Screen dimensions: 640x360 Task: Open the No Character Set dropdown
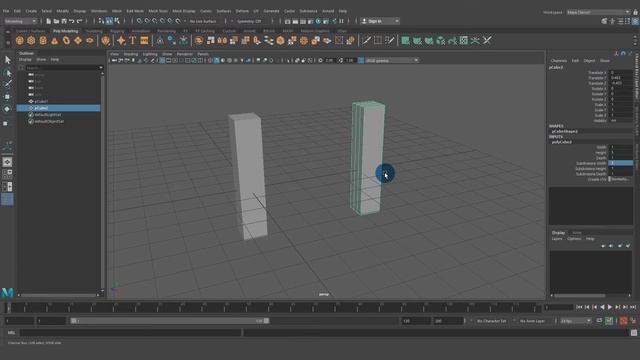(491, 321)
